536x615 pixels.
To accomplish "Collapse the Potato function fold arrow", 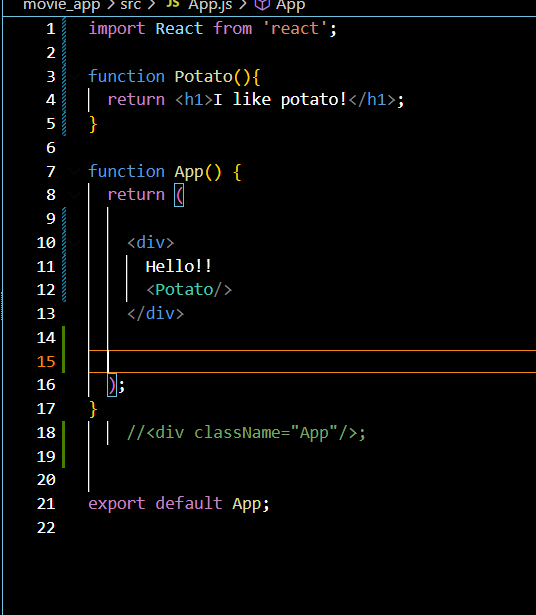I will click(x=75, y=76).
